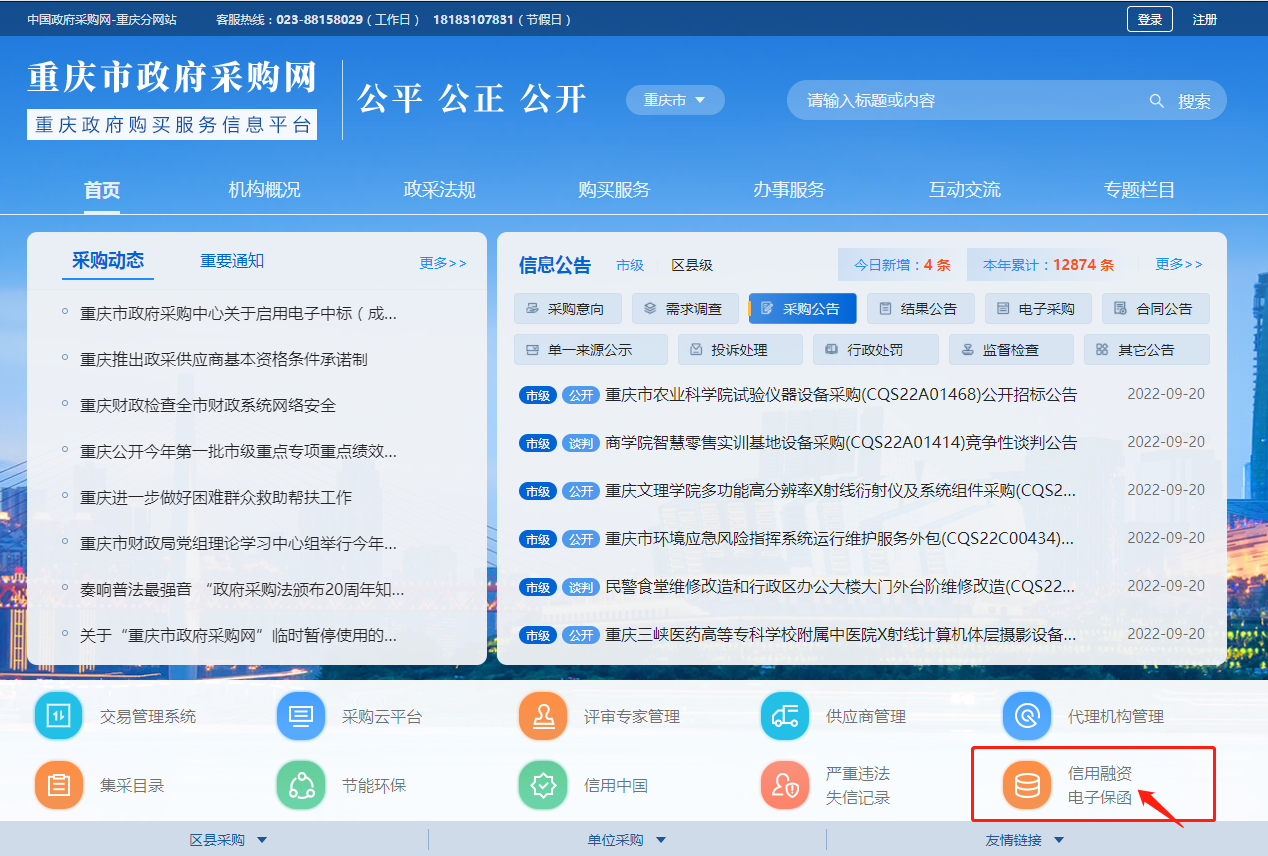This screenshot has height=856, width=1268.
Task: Click the 节能环保 green icon
Action: (300, 785)
